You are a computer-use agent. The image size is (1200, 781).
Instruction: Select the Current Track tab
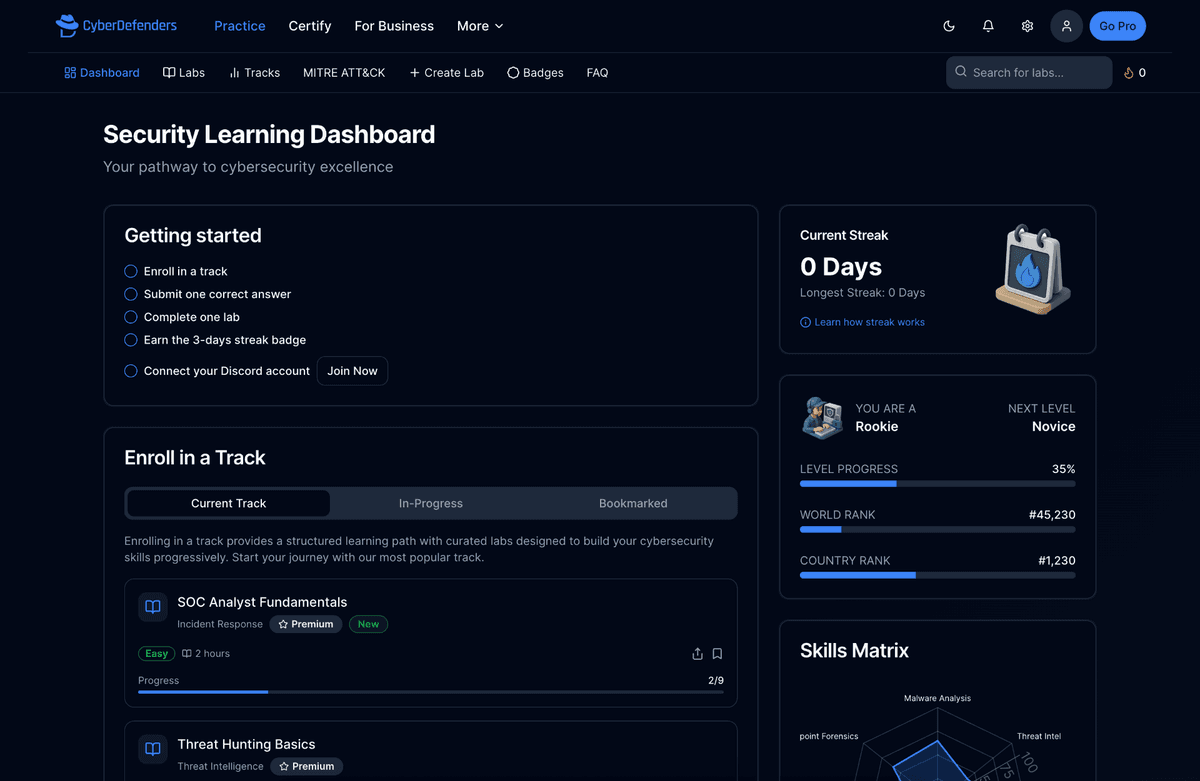(x=229, y=503)
